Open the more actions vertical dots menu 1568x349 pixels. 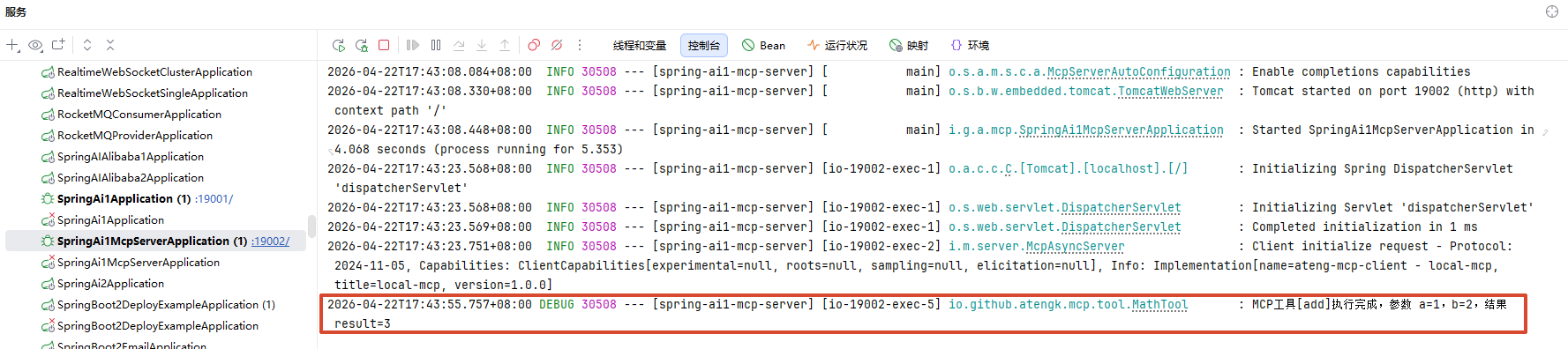point(580,45)
